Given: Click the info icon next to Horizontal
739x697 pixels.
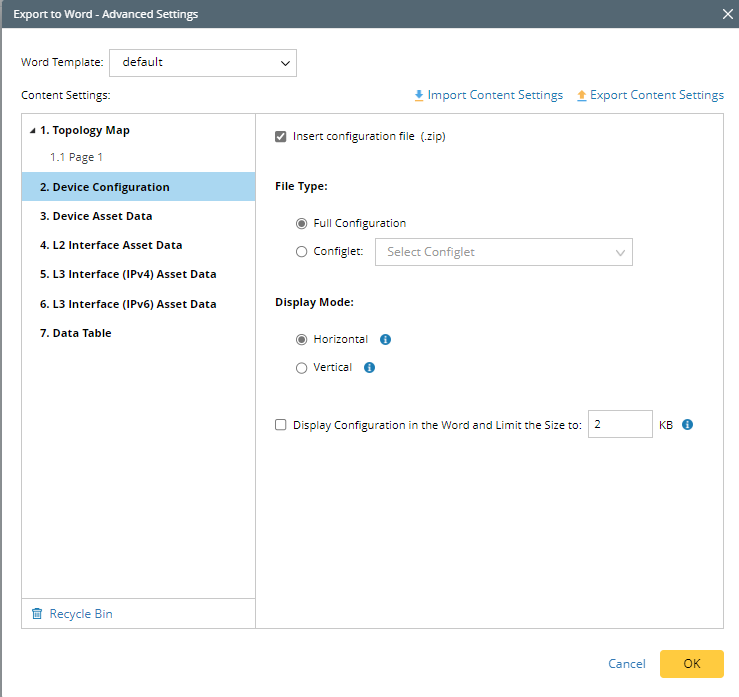Looking at the screenshot, I should coord(386,339).
